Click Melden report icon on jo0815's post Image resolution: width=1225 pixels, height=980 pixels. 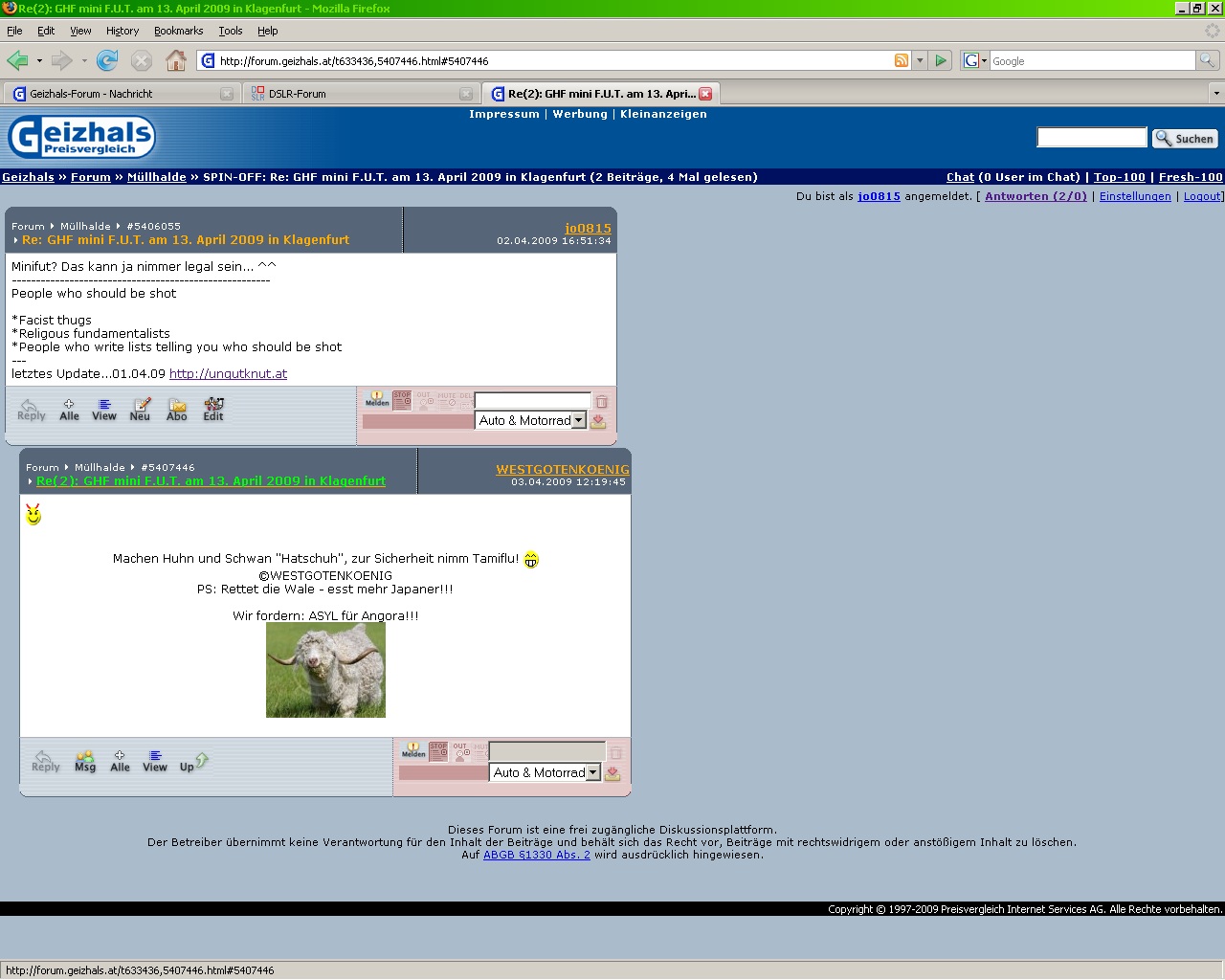coord(377,399)
